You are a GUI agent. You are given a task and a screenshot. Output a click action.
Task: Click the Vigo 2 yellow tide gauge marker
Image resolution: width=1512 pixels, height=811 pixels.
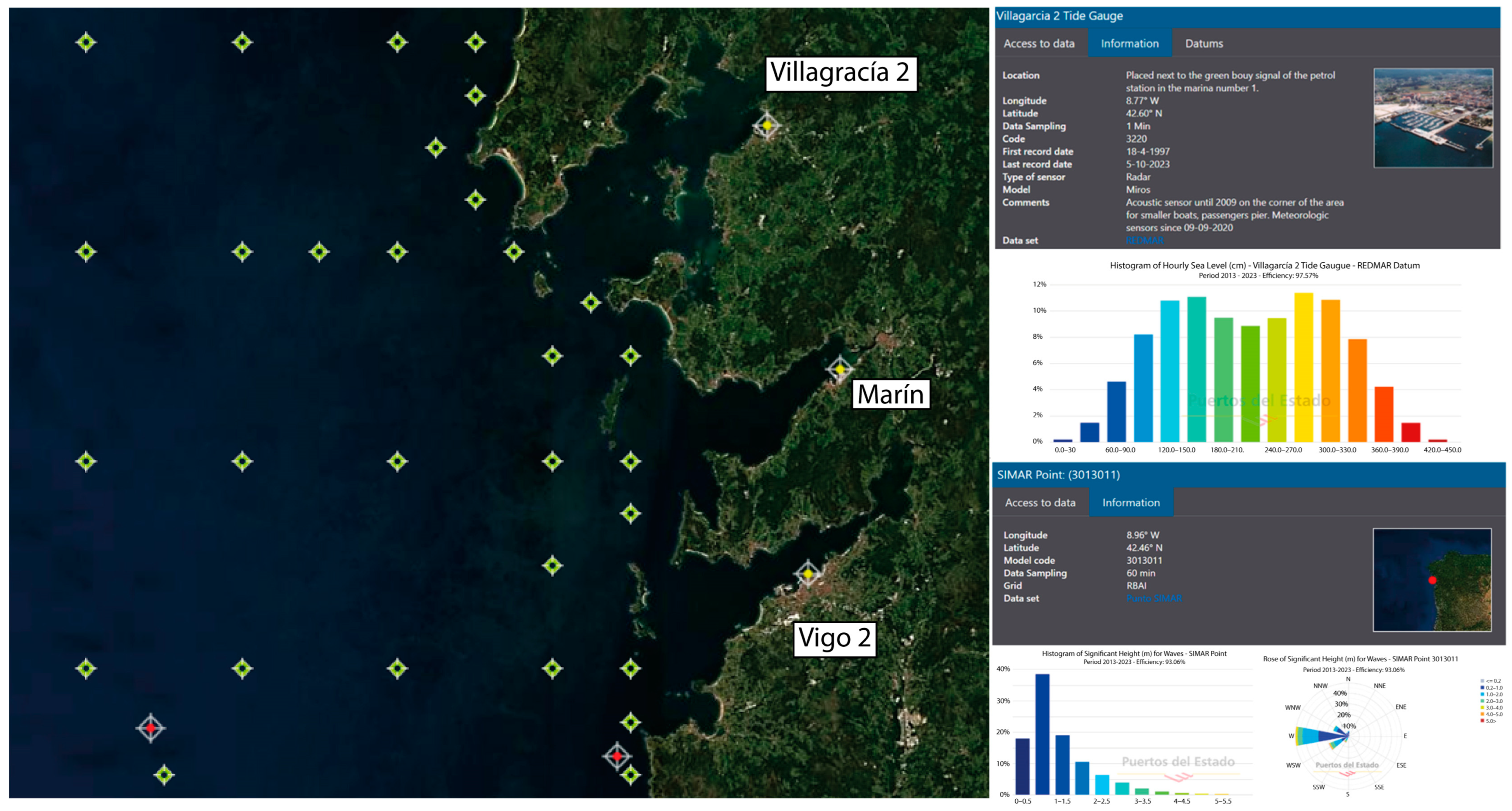(808, 573)
